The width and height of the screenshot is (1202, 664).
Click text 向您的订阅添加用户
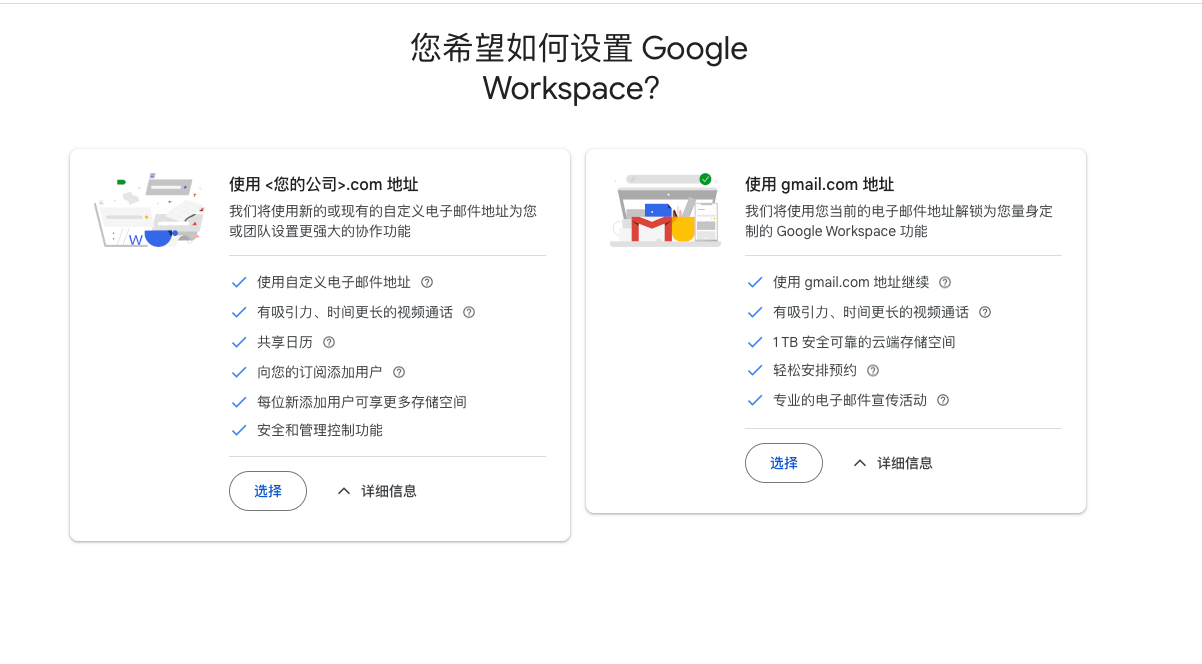[320, 372]
